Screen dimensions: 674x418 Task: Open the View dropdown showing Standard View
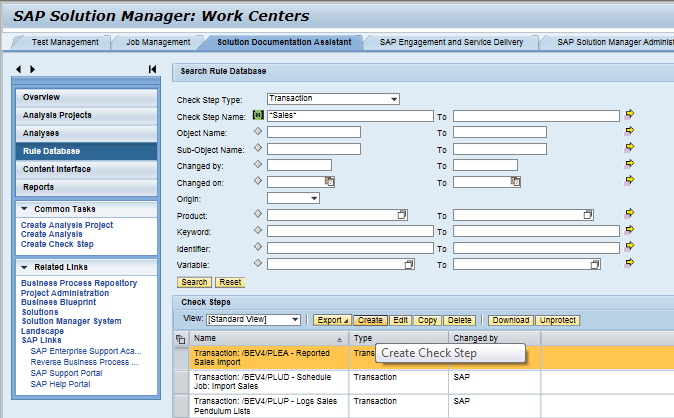tap(295, 320)
